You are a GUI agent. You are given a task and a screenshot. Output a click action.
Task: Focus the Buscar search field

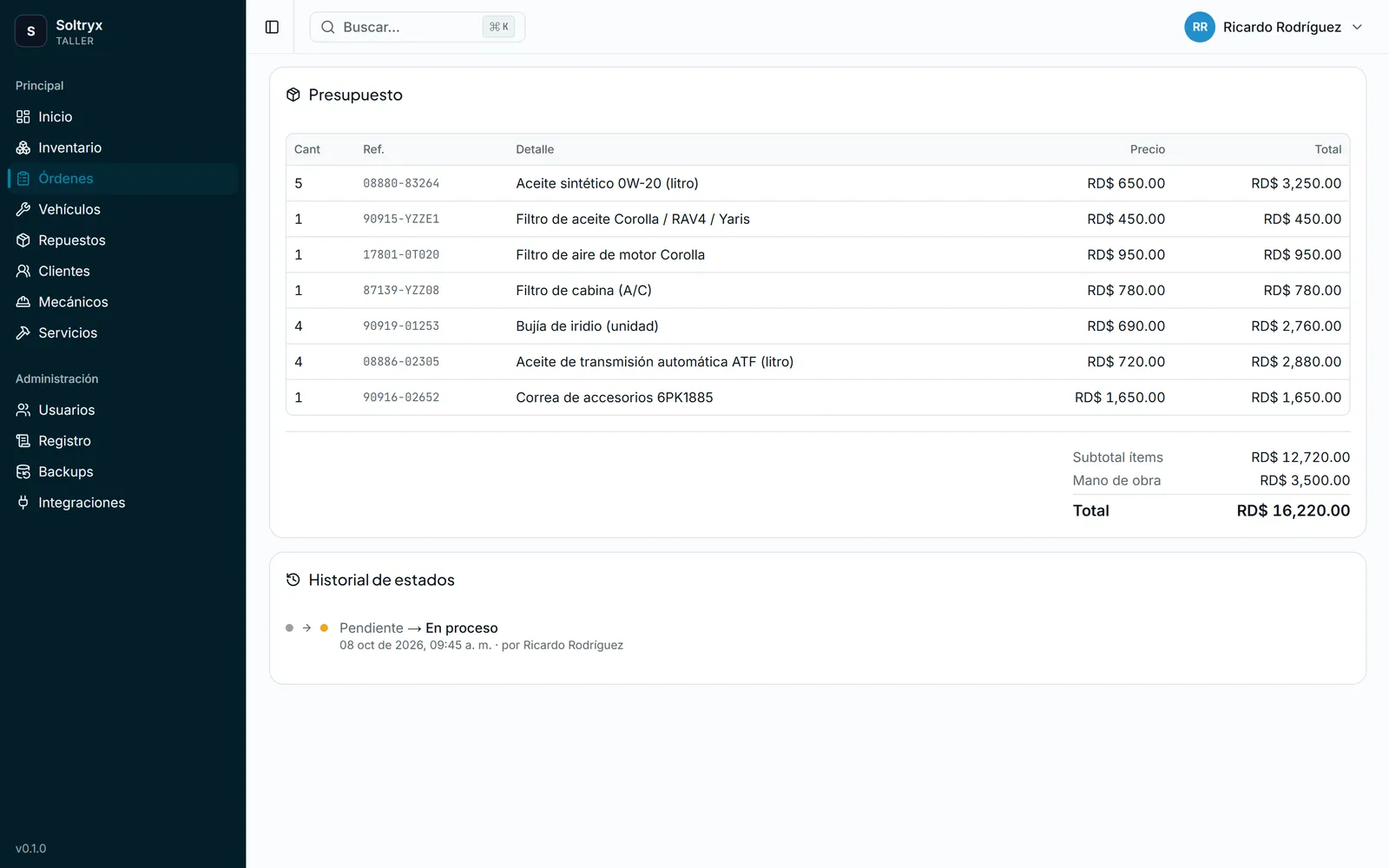pos(417,27)
